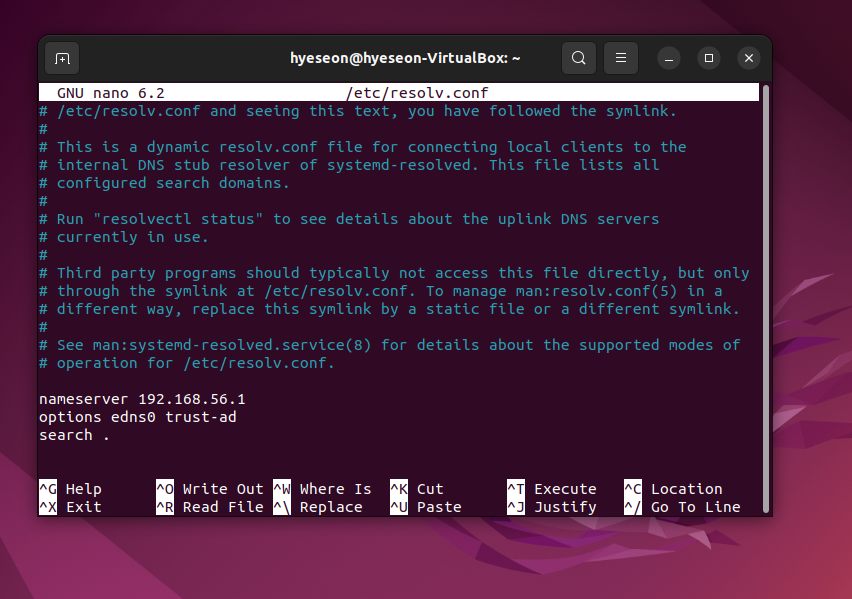Click the ^T Execute shortcut

552,489
